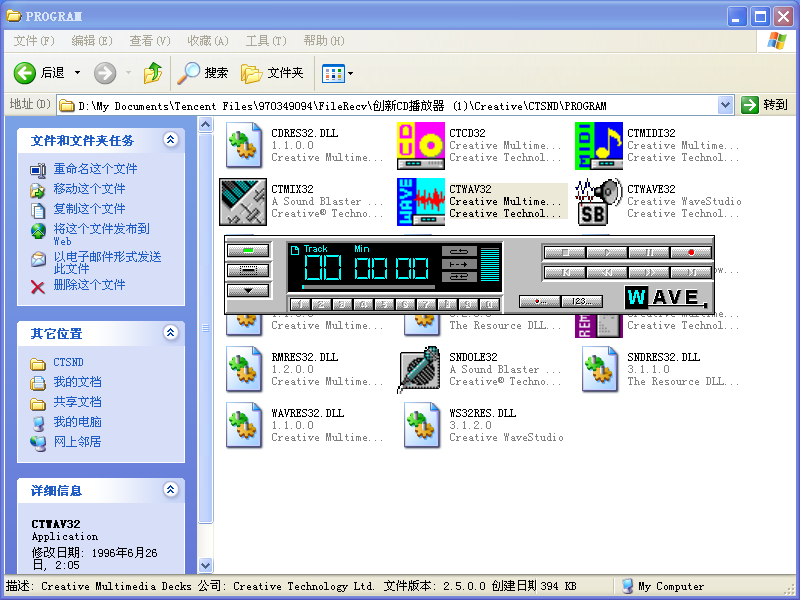This screenshot has height=600, width=800.
Task: Select the WS32RES.DLL file icon
Action: coord(420,425)
